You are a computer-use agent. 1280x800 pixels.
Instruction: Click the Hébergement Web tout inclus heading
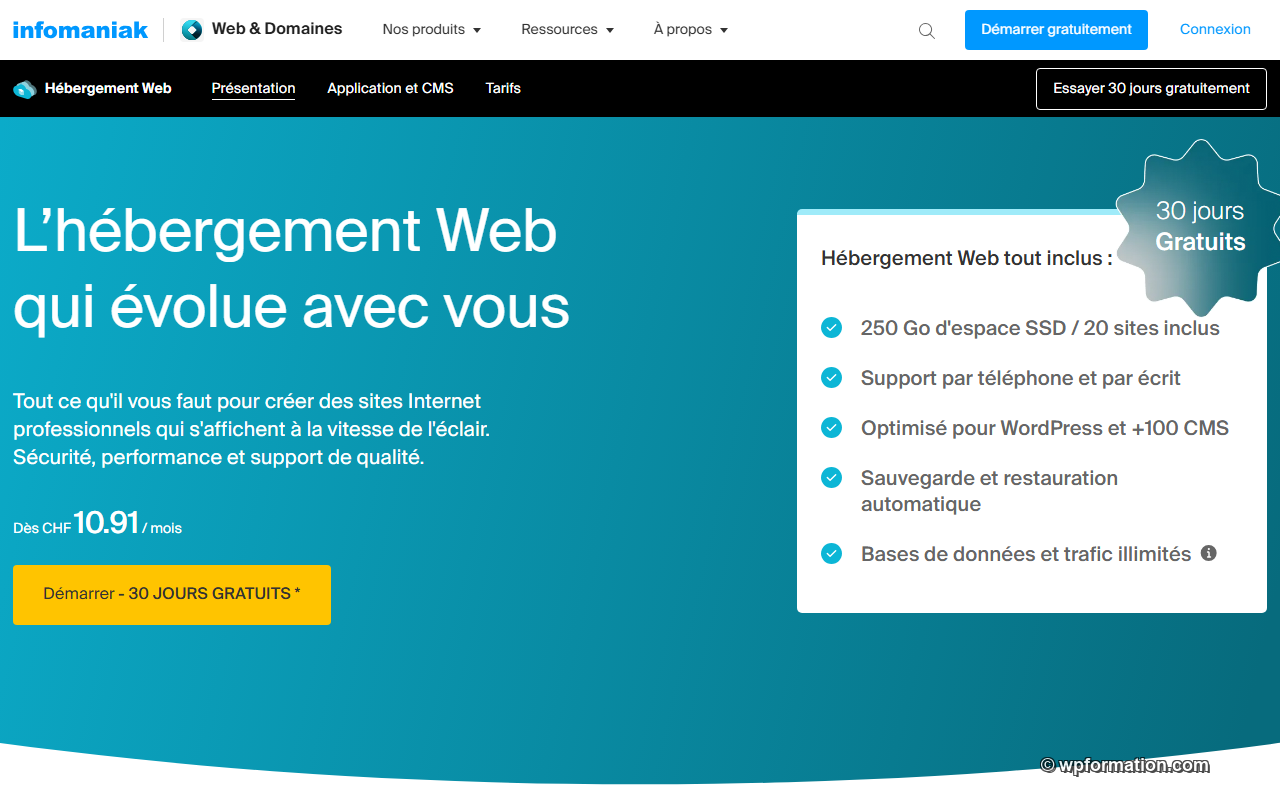coord(967,258)
